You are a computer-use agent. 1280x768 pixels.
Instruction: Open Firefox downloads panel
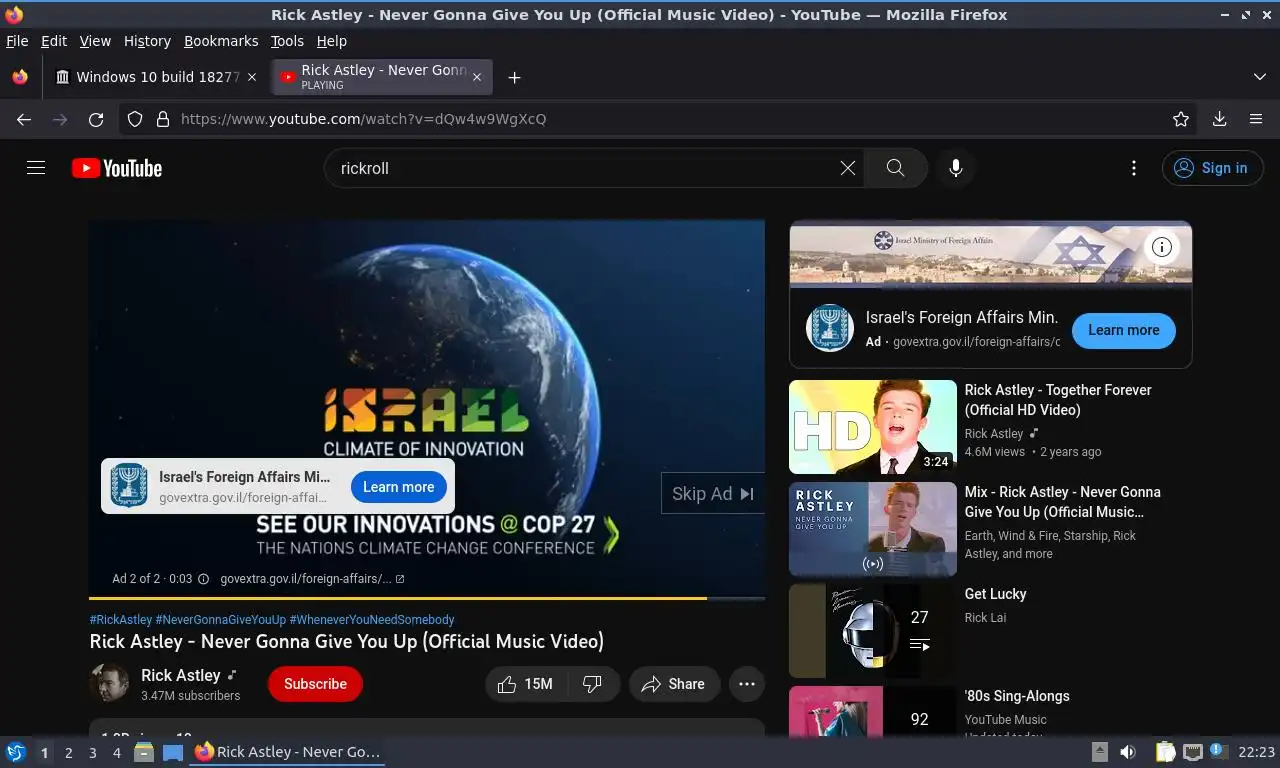click(x=1219, y=119)
